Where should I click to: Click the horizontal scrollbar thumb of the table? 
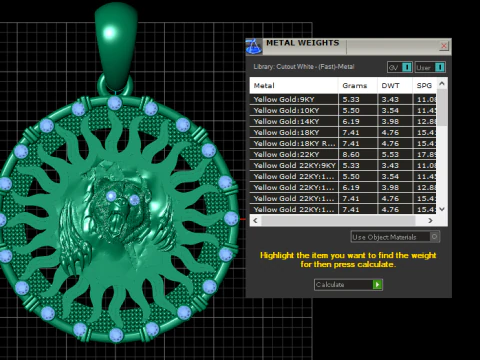click(x=338, y=220)
